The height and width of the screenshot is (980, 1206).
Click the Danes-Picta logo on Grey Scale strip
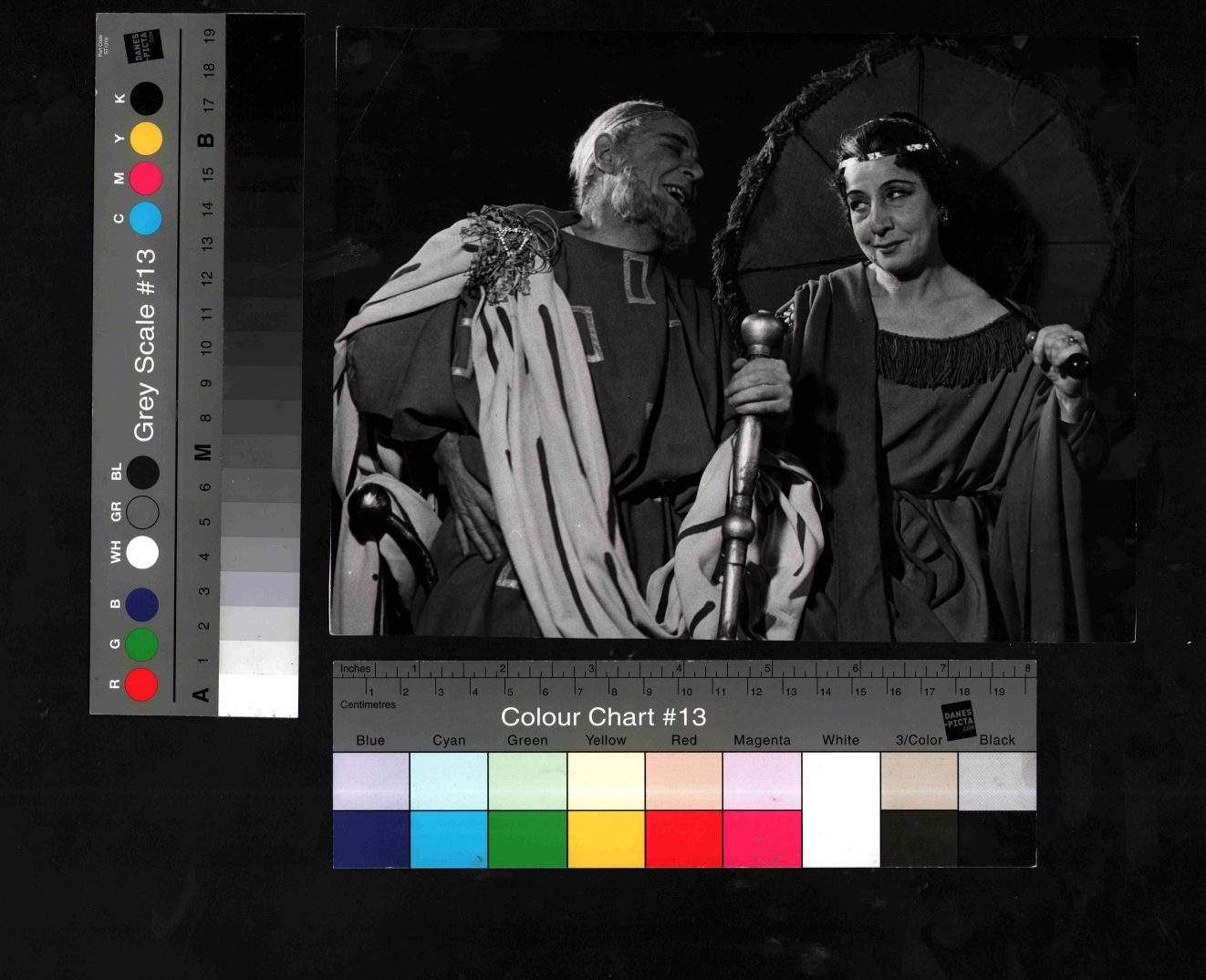coord(142,47)
